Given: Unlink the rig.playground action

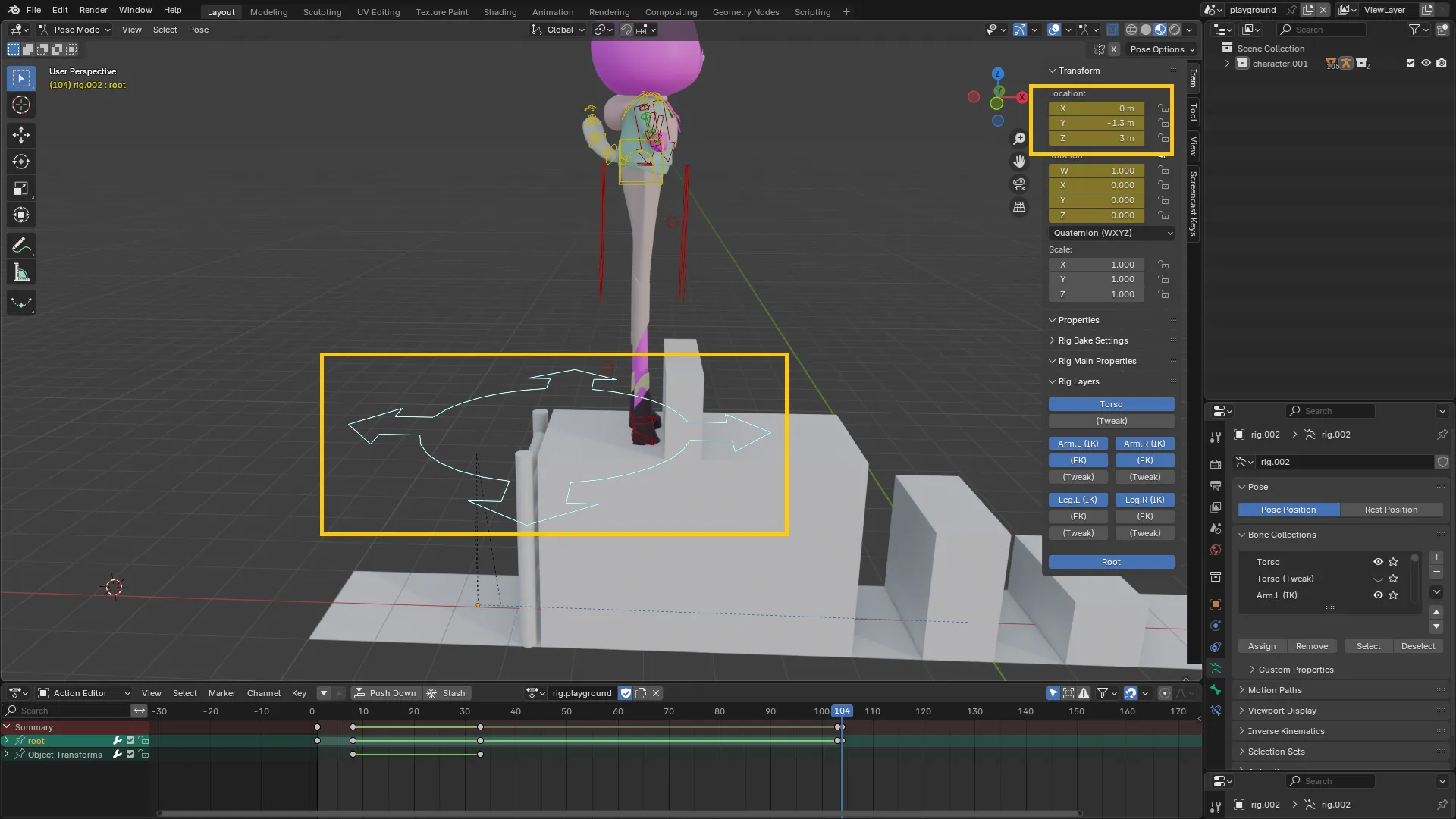Looking at the screenshot, I should click(x=656, y=693).
